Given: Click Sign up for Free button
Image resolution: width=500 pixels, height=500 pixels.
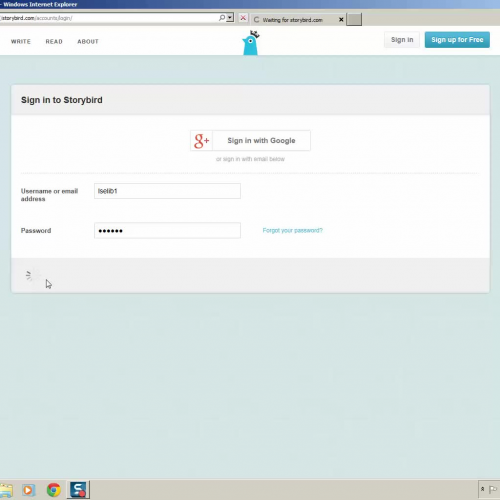Looking at the screenshot, I should (457, 40).
